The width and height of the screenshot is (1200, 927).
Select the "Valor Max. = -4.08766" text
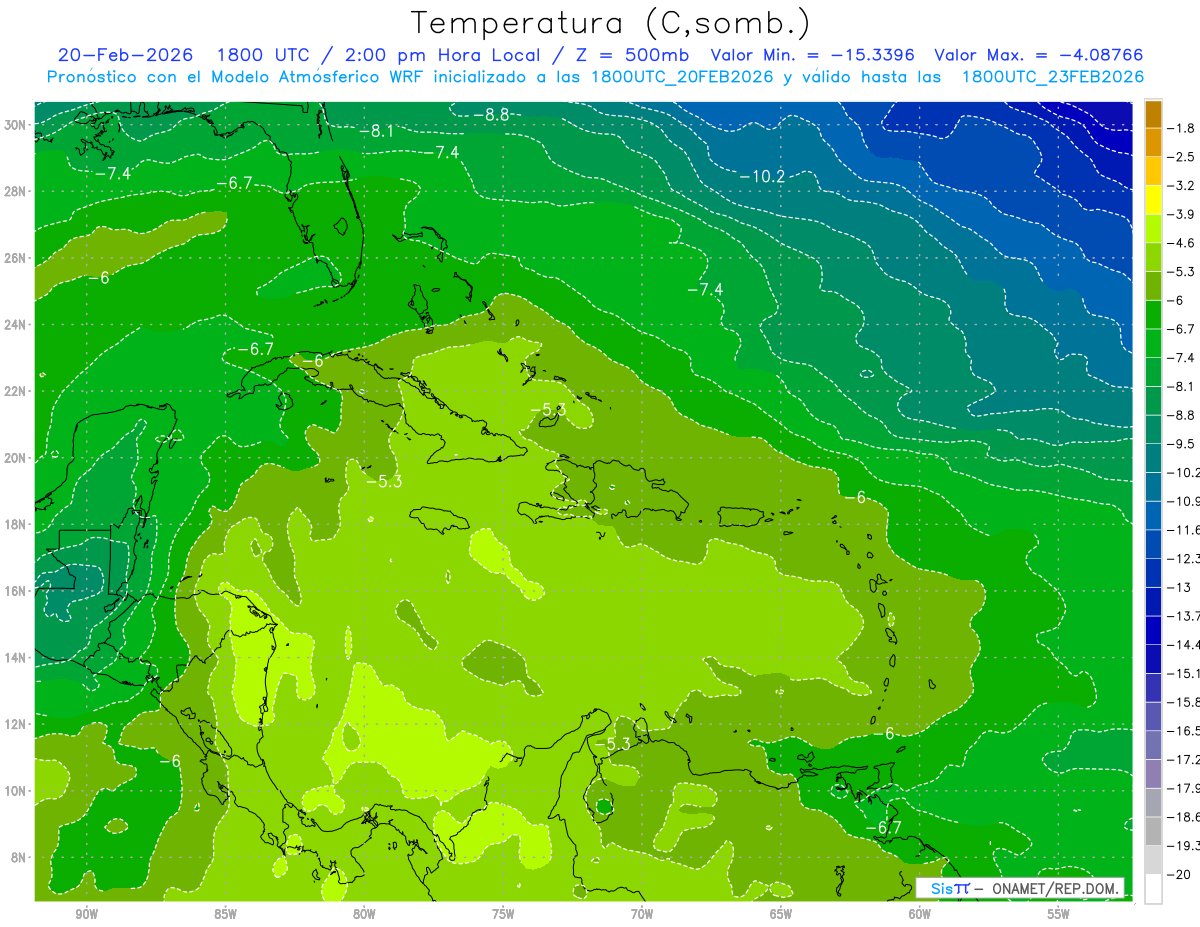pyautogui.click(x=1038, y=55)
